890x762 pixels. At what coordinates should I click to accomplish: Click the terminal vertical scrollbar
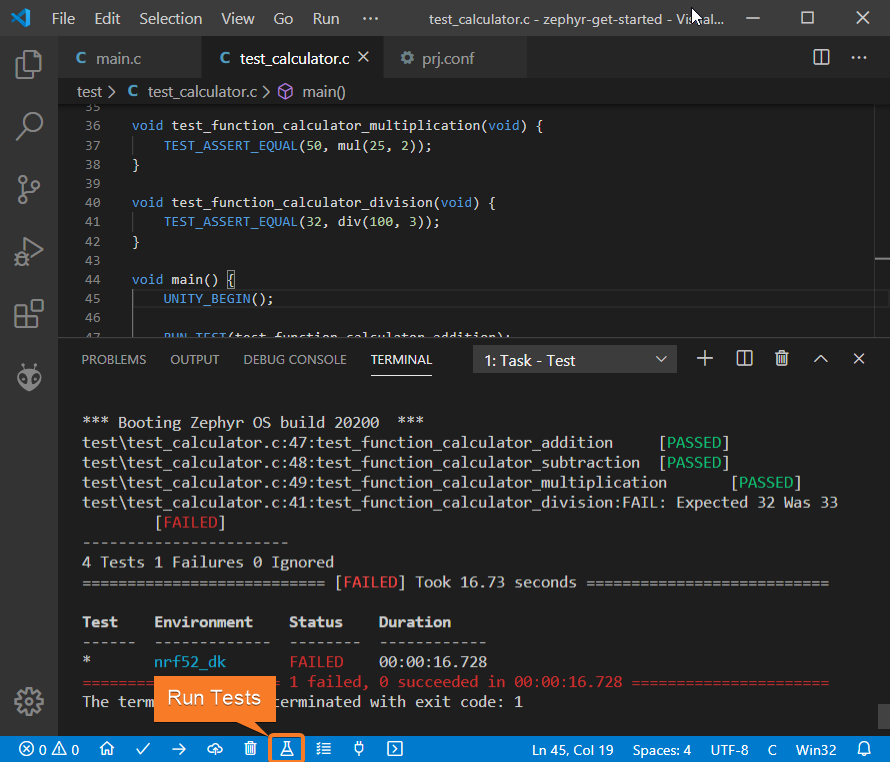pyautogui.click(x=883, y=716)
